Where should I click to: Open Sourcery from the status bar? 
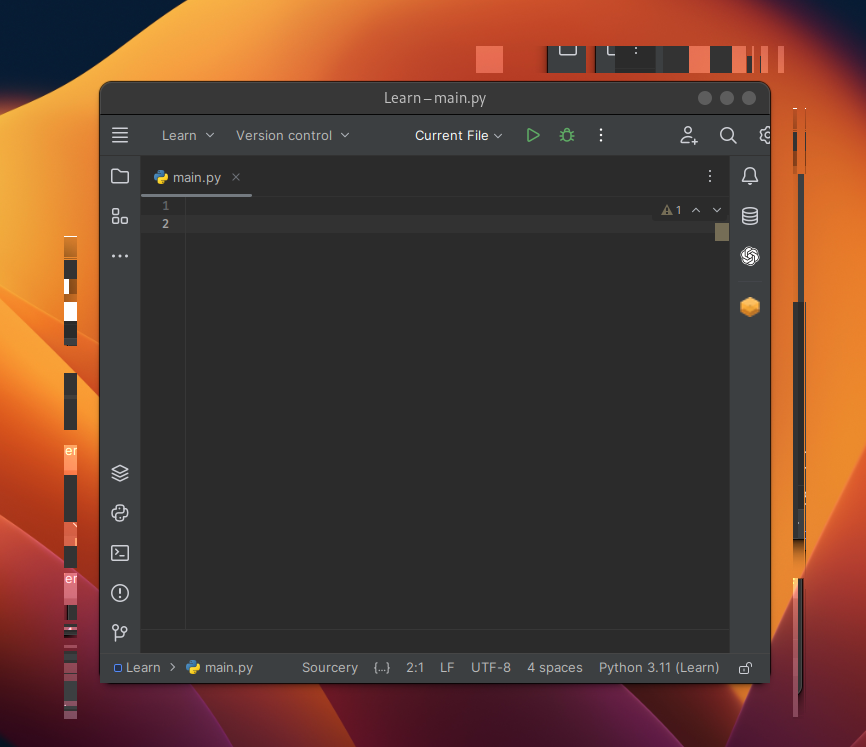(330, 667)
